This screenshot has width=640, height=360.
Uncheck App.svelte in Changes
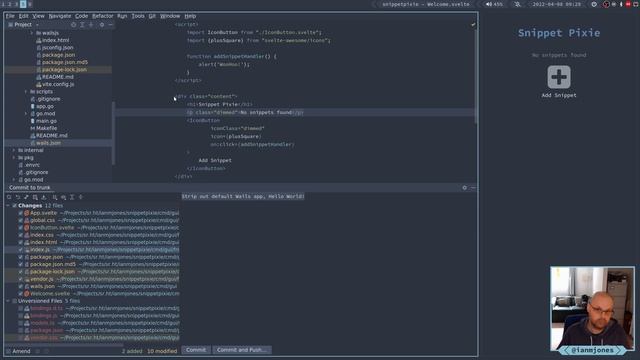click(20, 213)
